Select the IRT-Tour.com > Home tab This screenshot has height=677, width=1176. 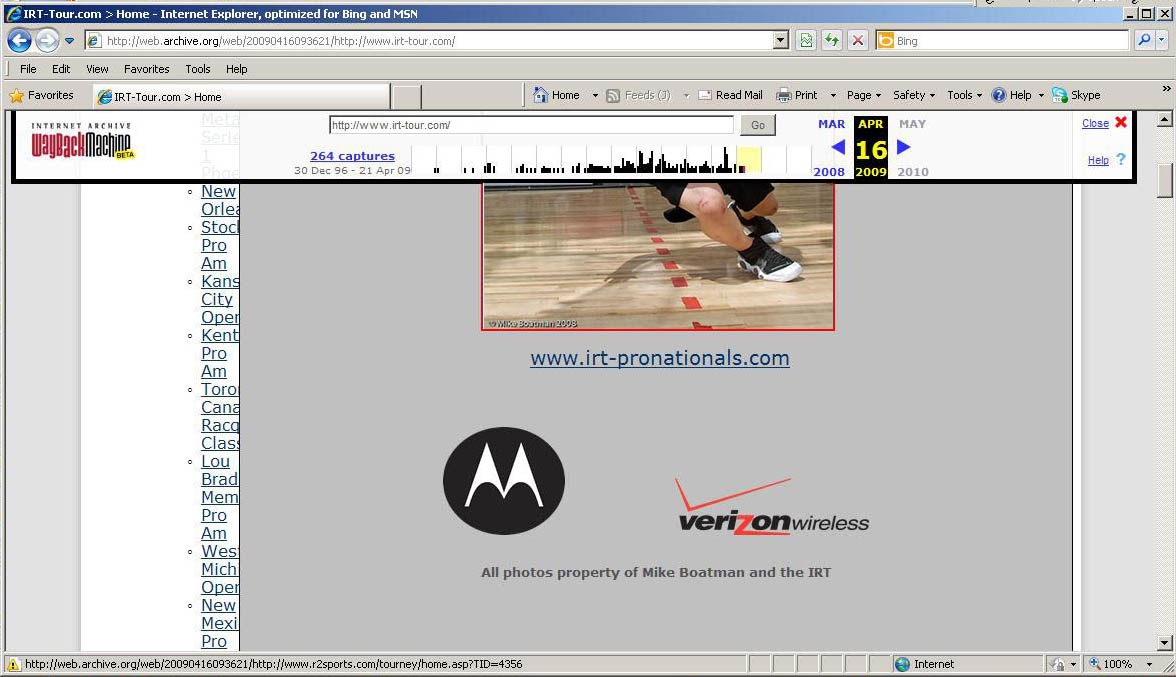241,97
